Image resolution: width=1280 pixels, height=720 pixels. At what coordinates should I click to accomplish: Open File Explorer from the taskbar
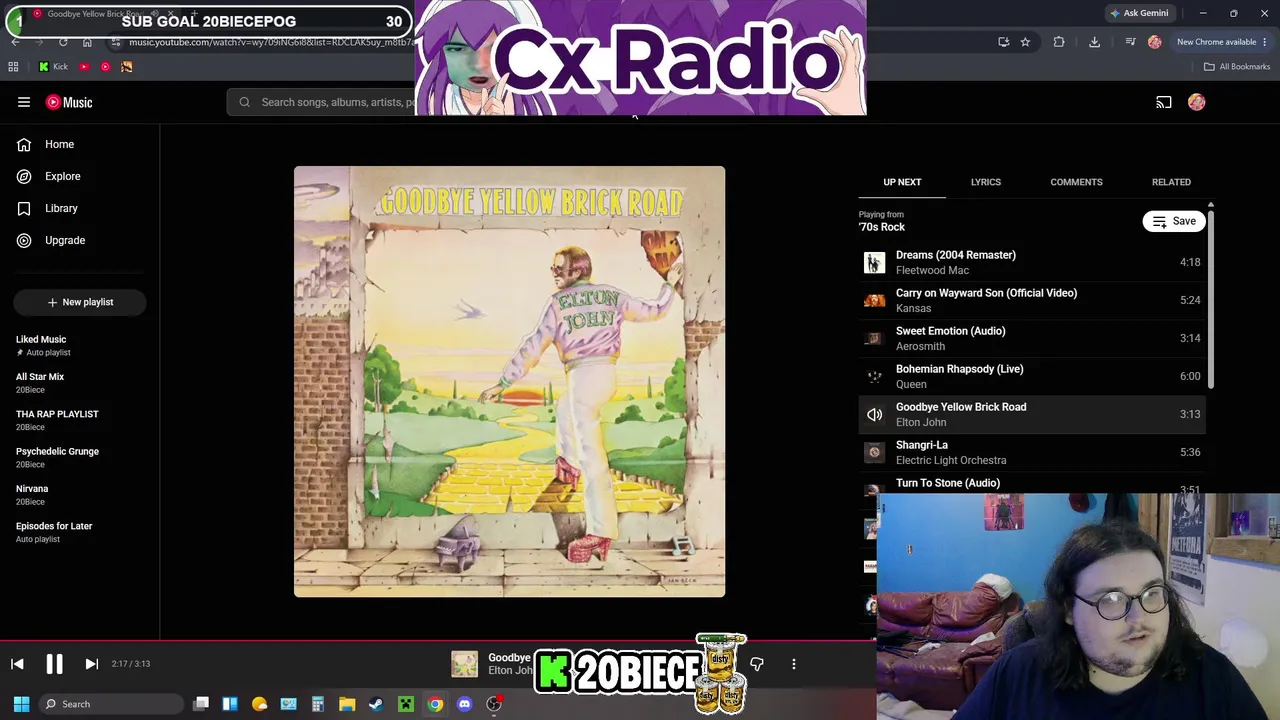coord(347,704)
